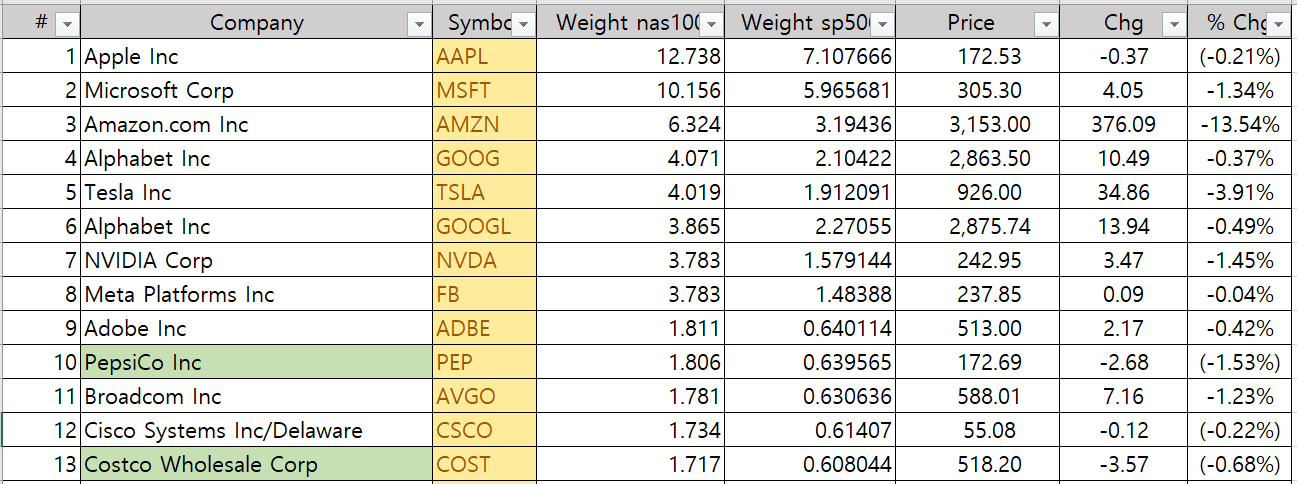Select PepsiCo percent change (-1.53%)
Screen dimensions: 1297x484
[x=1241, y=363]
